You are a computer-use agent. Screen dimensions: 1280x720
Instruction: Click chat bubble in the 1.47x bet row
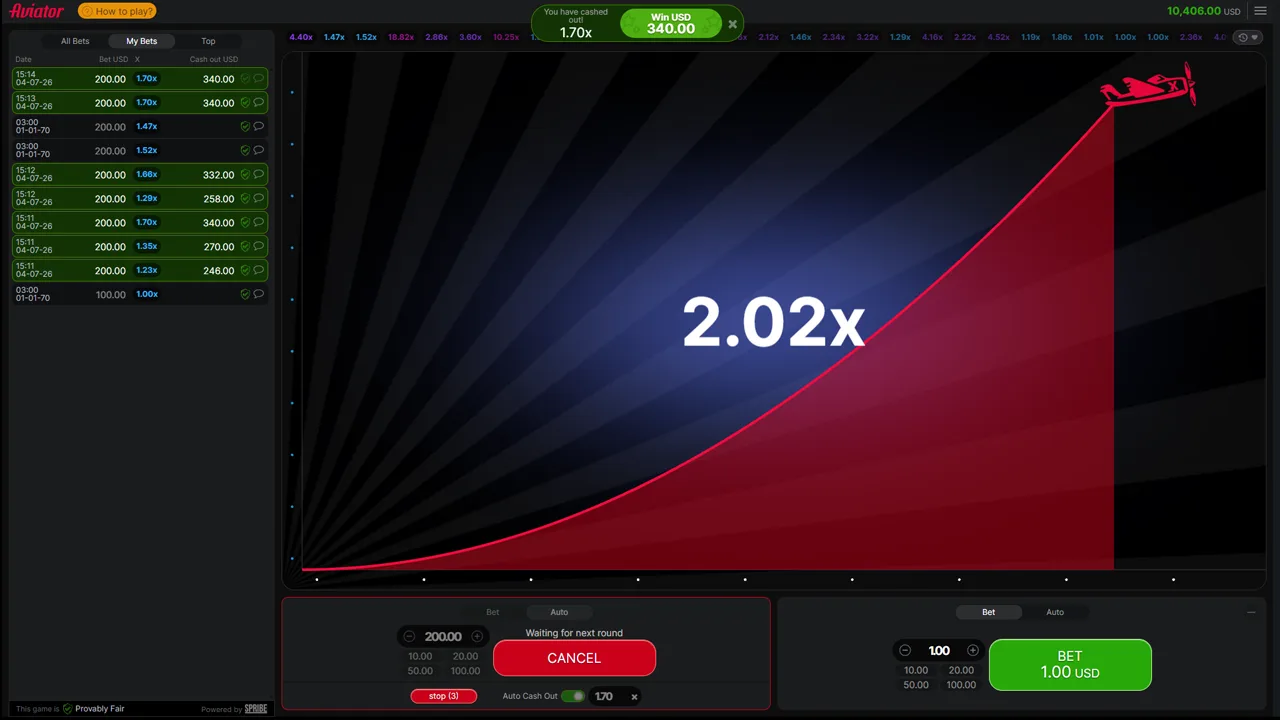tap(258, 126)
